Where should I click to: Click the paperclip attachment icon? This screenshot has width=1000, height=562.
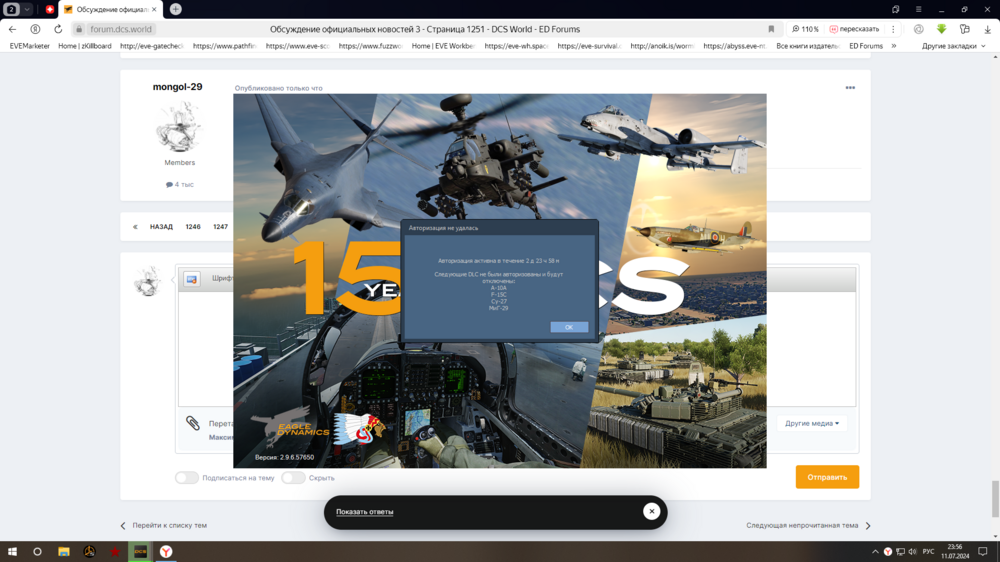click(x=193, y=423)
